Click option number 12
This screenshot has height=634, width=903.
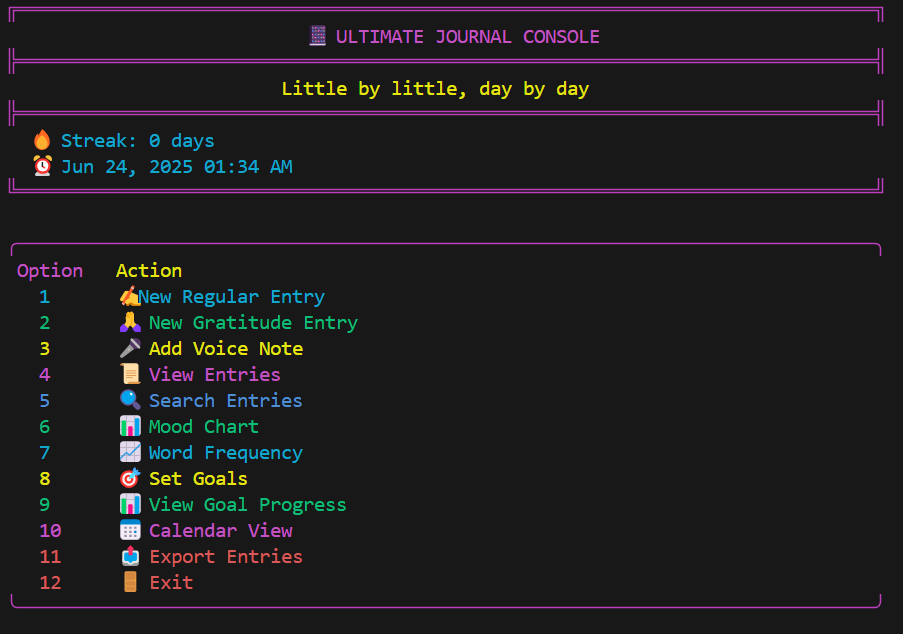50,583
